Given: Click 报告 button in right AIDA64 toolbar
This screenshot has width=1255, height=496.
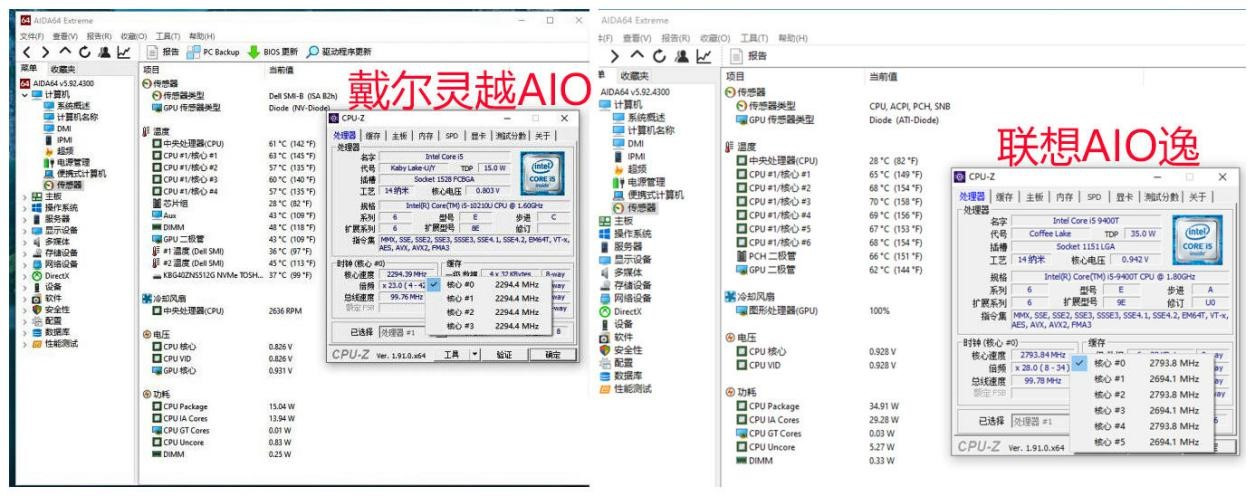Looking at the screenshot, I should pos(749,56).
